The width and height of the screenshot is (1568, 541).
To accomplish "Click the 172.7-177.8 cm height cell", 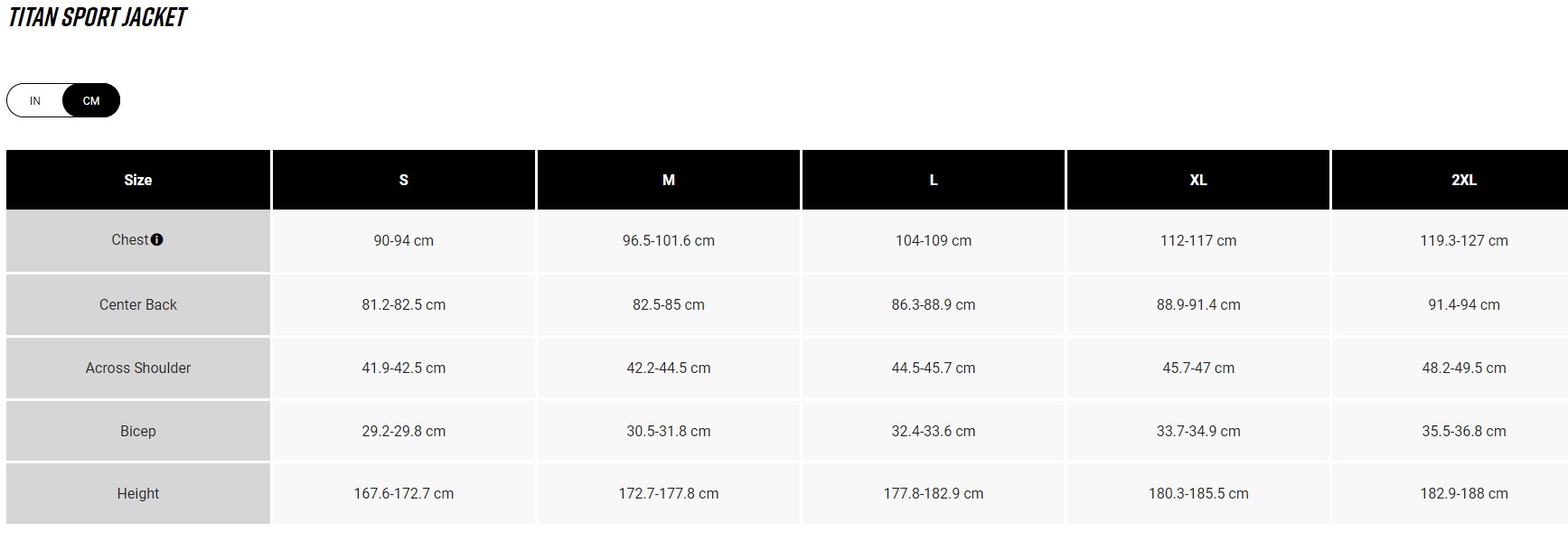I will pyautogui.click(x=669, y=493).
